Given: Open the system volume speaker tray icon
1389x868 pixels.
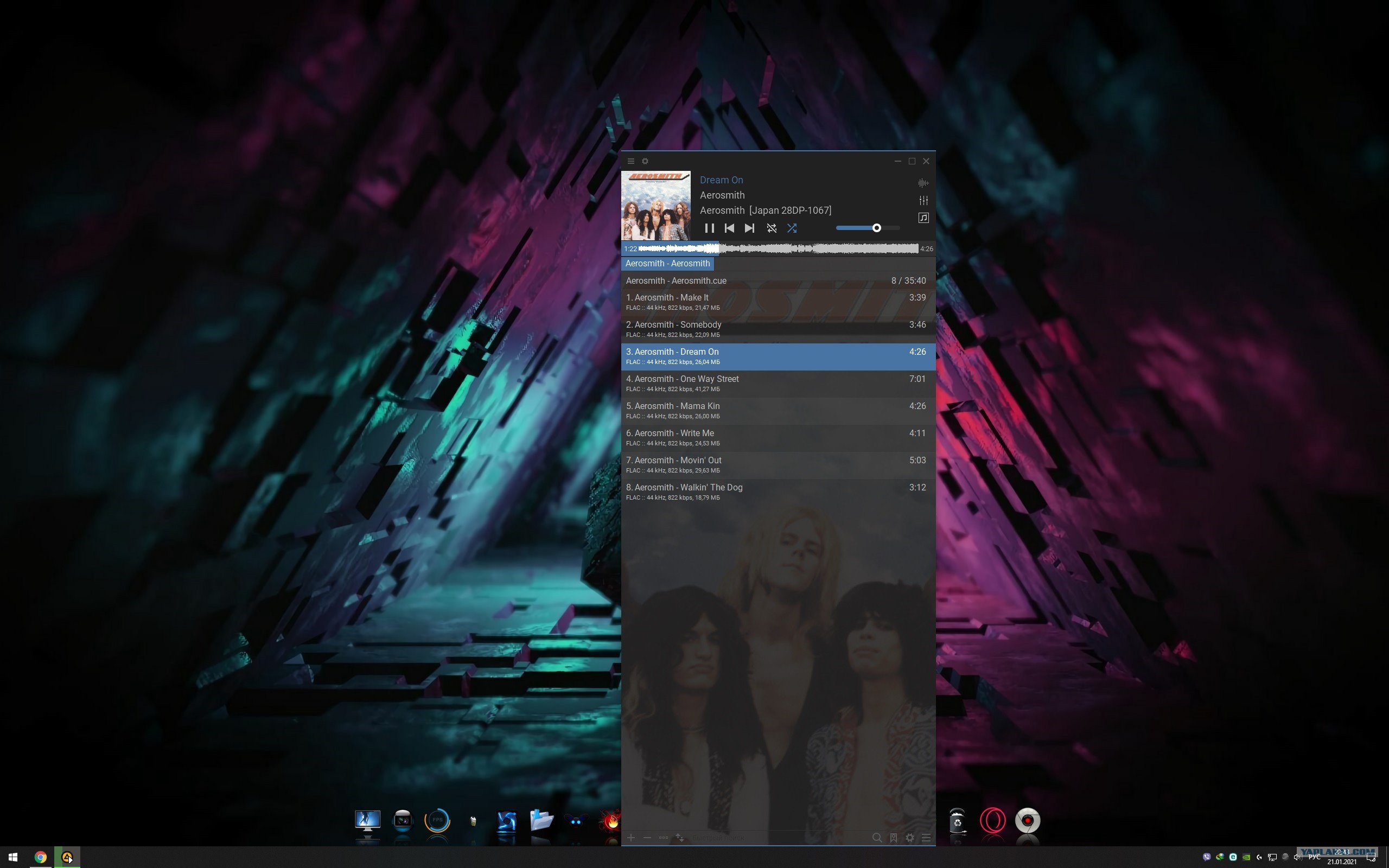Looking at the screenshot, I should tap(1298, 857).
